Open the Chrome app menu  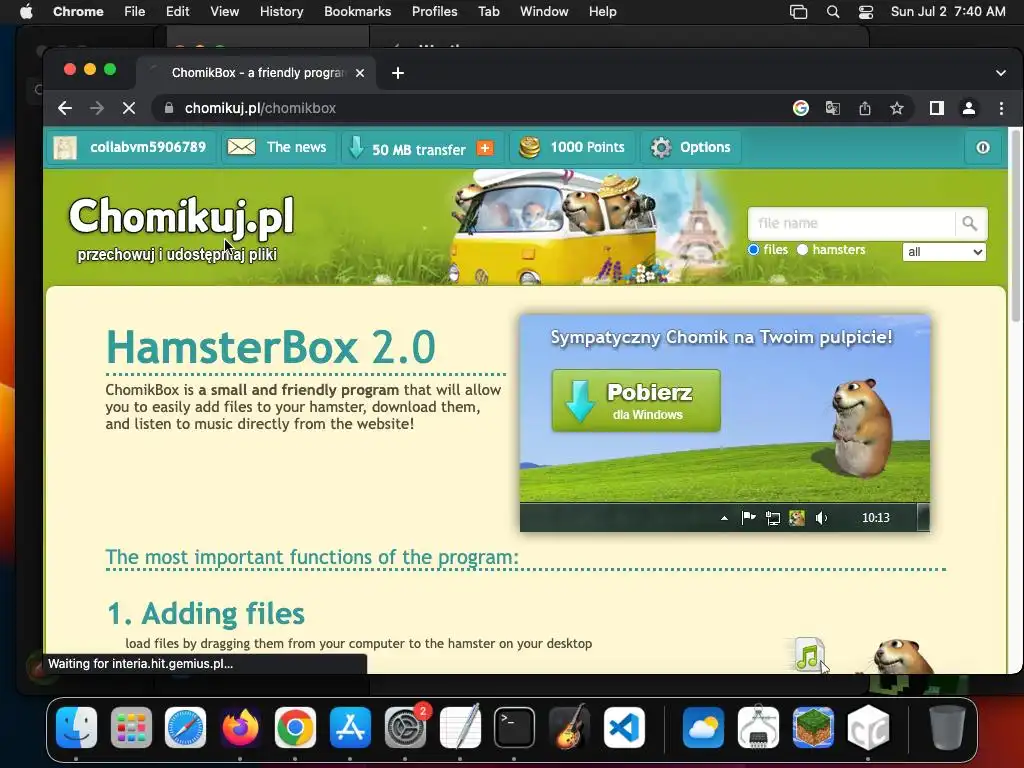pyautogui.click(x=78, y=12)
